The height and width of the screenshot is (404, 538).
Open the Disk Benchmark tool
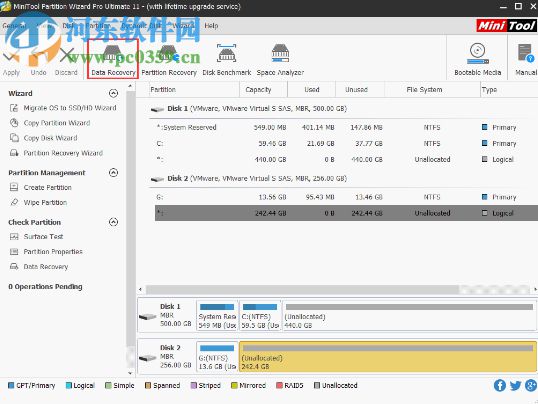click(x=227, y=60)
